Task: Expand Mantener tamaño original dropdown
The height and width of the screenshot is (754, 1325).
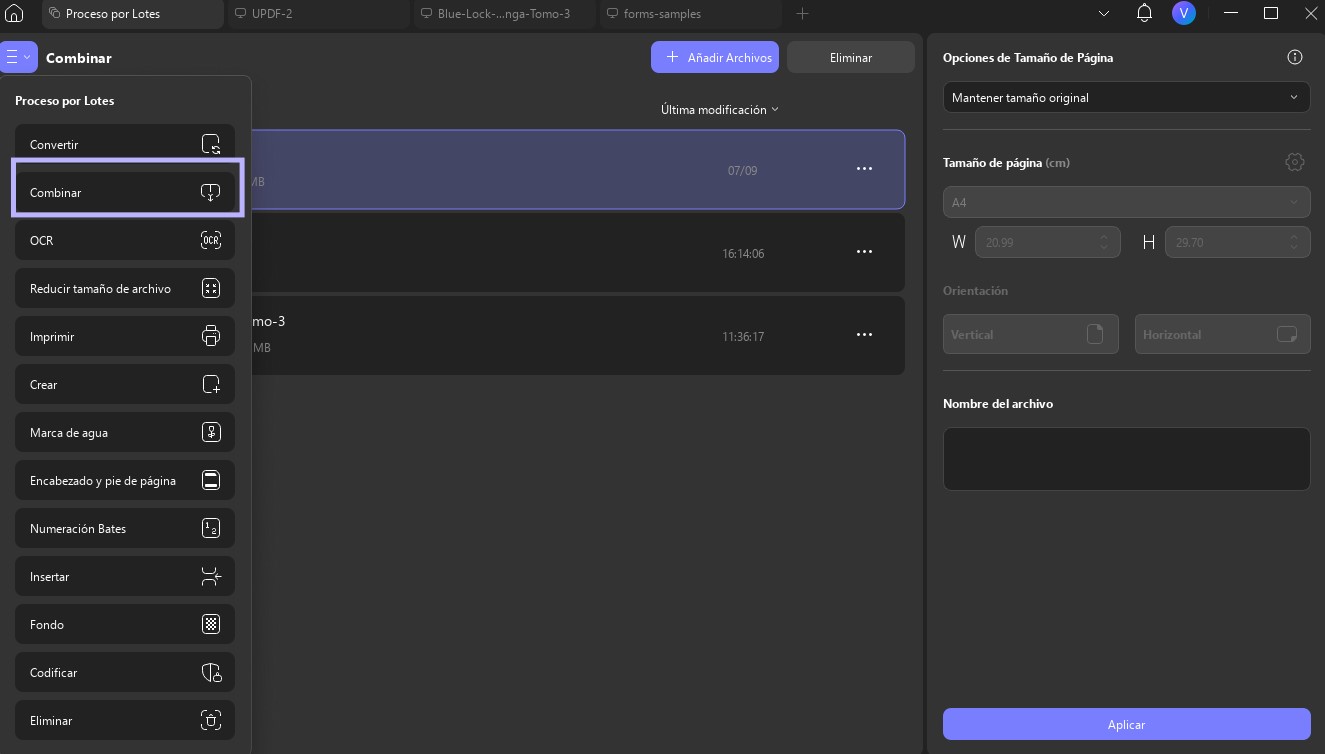Action: point(1126,98)
